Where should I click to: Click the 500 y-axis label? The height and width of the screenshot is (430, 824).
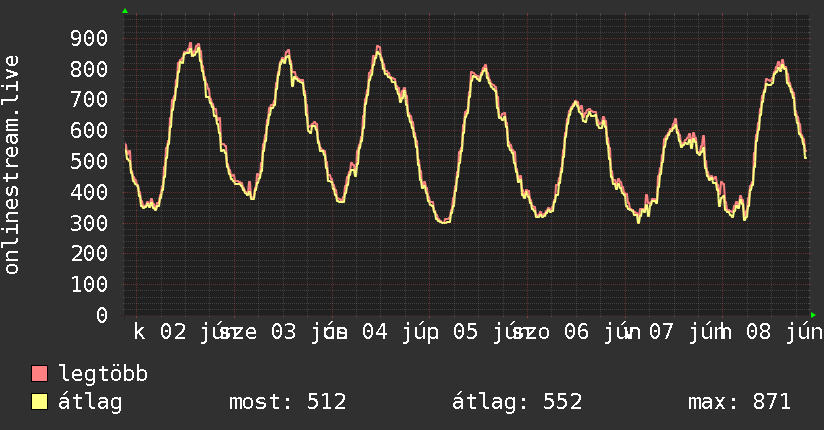pos(89,161)
